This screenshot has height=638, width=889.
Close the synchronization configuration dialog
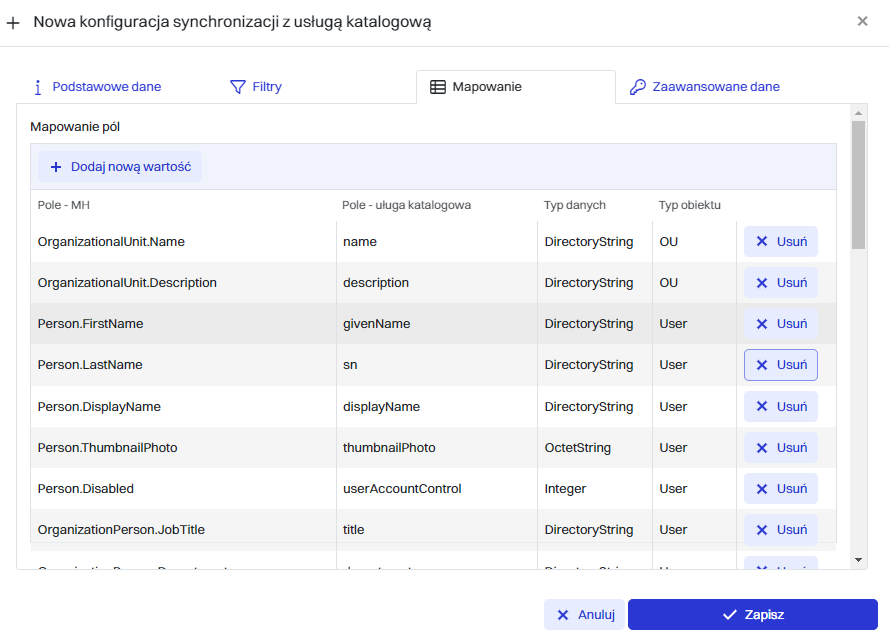click(x=862, y=21)
